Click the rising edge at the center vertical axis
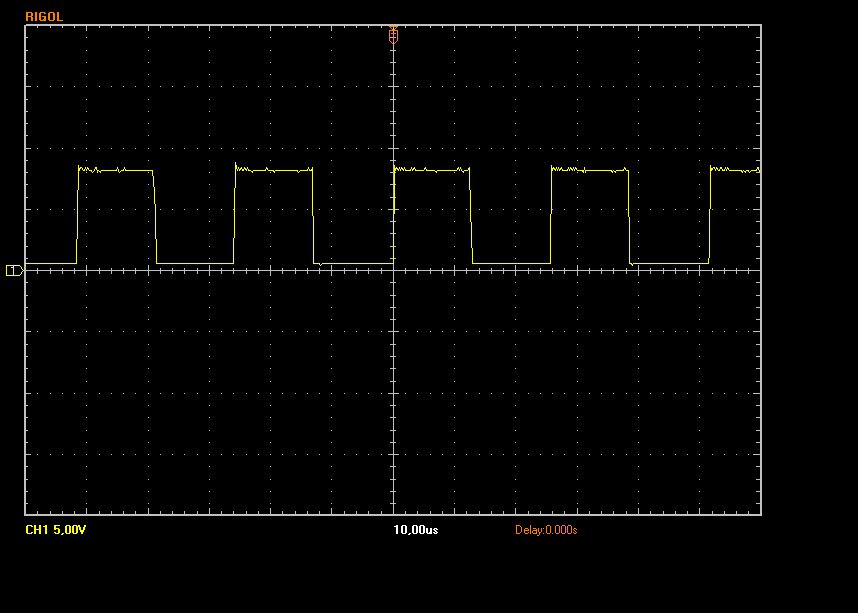Viewport: 858px width, 613px height. point(393,216)
